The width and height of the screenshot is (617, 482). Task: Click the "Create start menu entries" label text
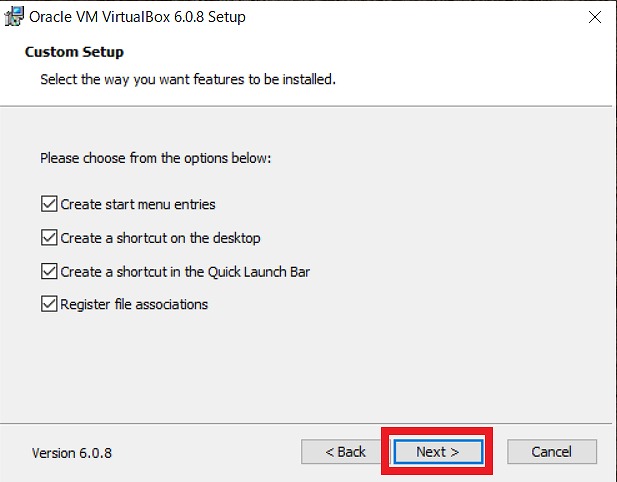point(138,204)
